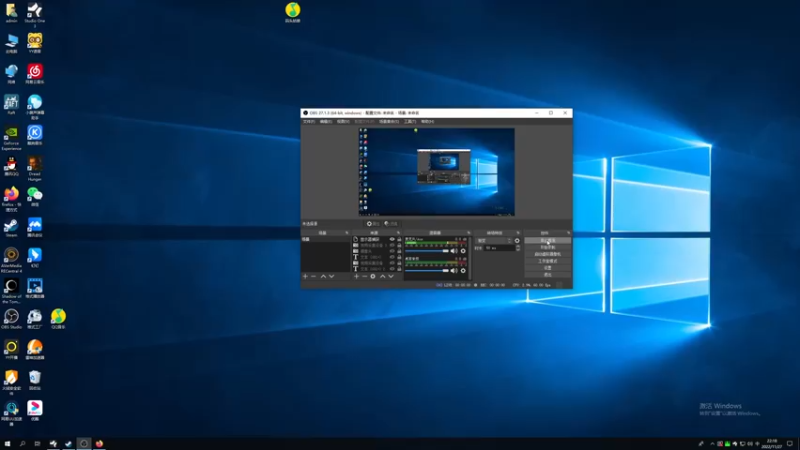Open the Studio One desktop shortcut
This screenshot has height=450, width=800.
(35, 14)
